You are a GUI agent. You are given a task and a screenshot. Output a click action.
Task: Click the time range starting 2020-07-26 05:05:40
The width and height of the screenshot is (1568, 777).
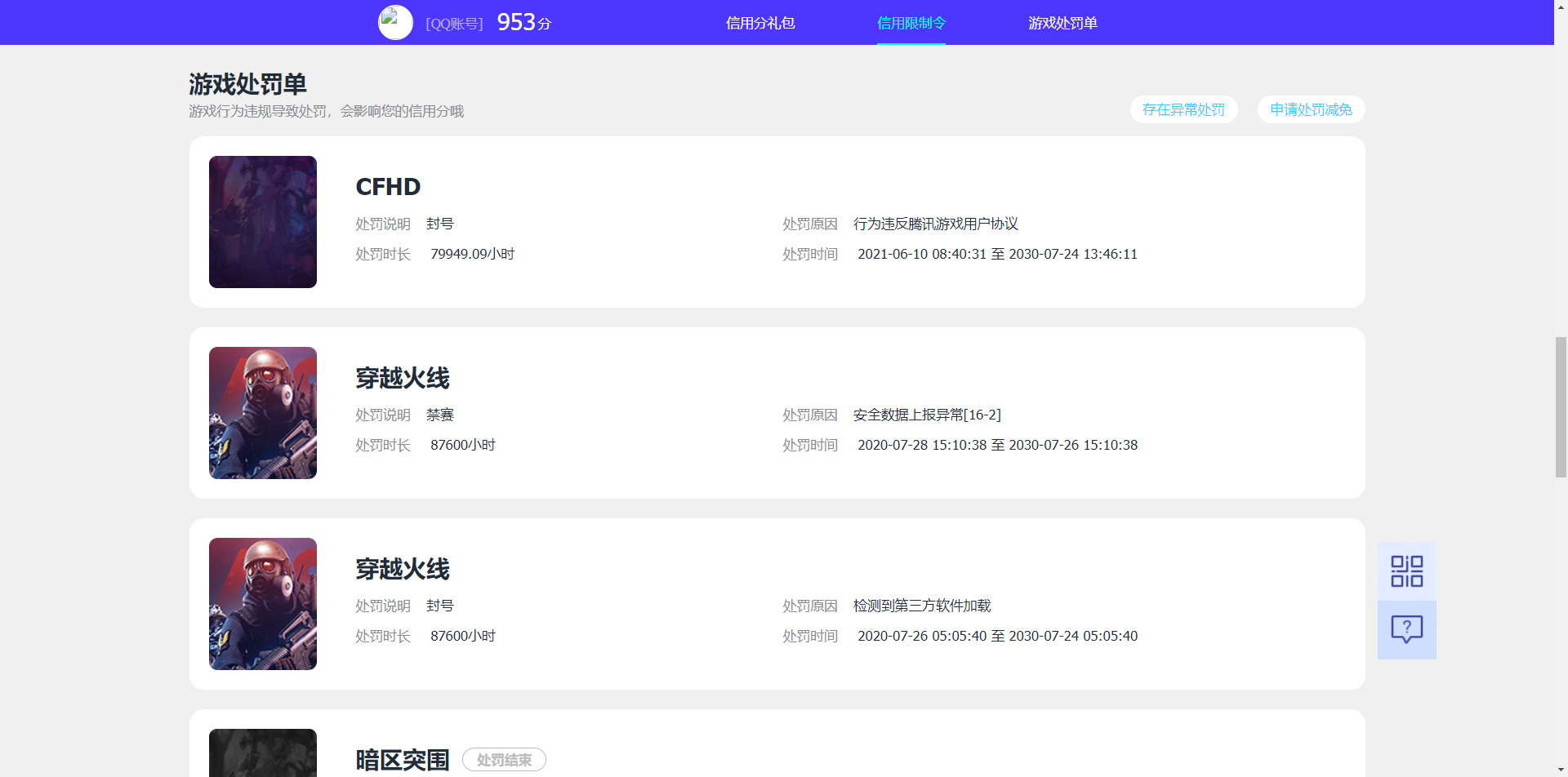point(997,636)
